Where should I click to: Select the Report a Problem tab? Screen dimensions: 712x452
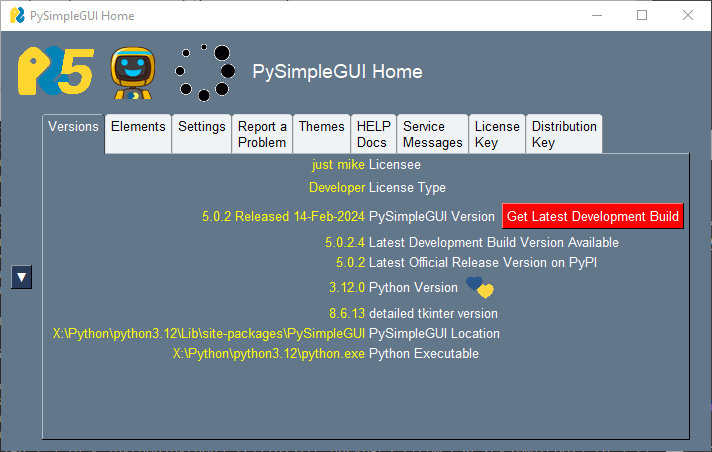262,134
